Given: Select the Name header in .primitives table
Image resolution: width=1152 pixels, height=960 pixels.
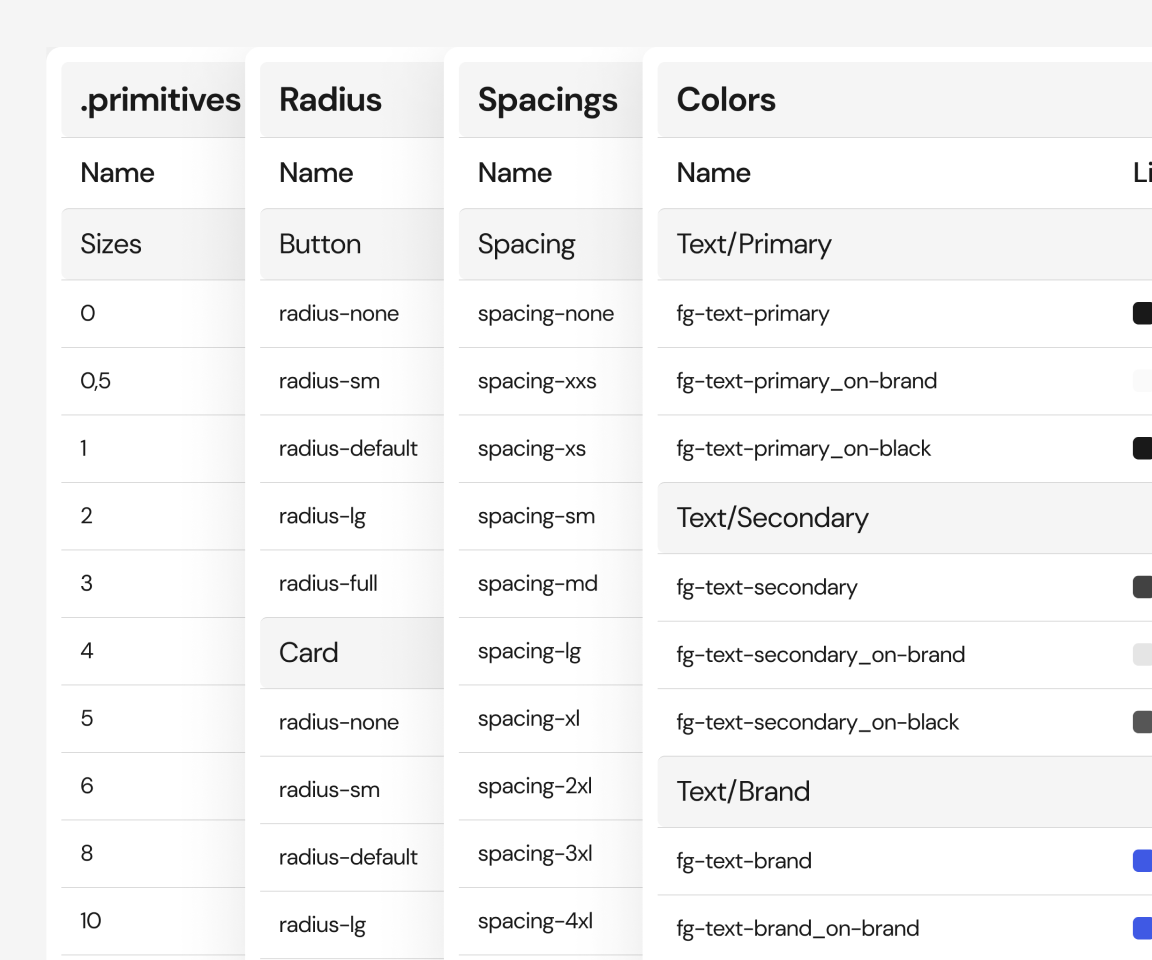Looking at the screenshot, I should pos(118,173).
